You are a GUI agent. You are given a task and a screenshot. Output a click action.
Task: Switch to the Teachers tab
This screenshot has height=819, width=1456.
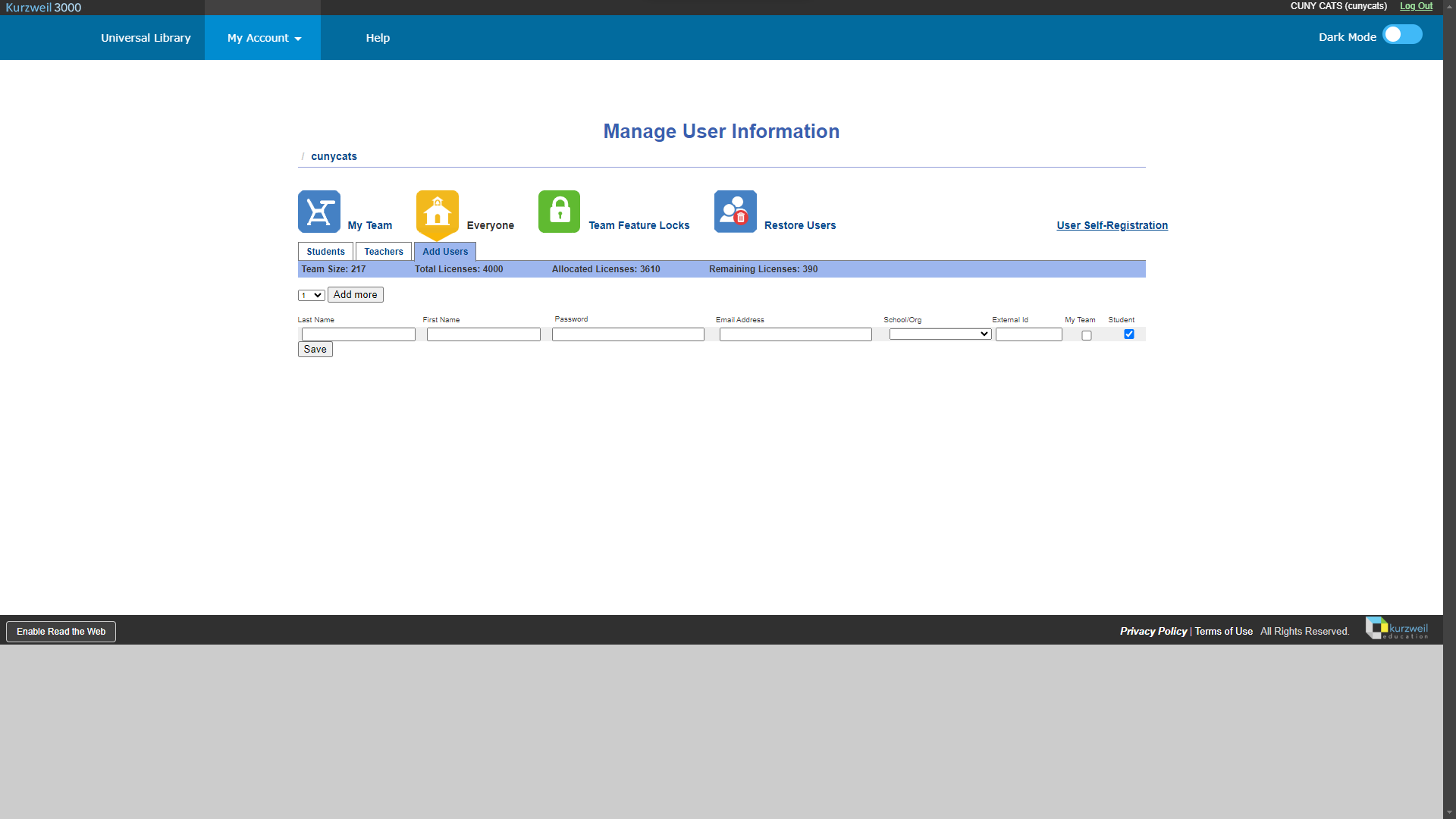[384, 252]
